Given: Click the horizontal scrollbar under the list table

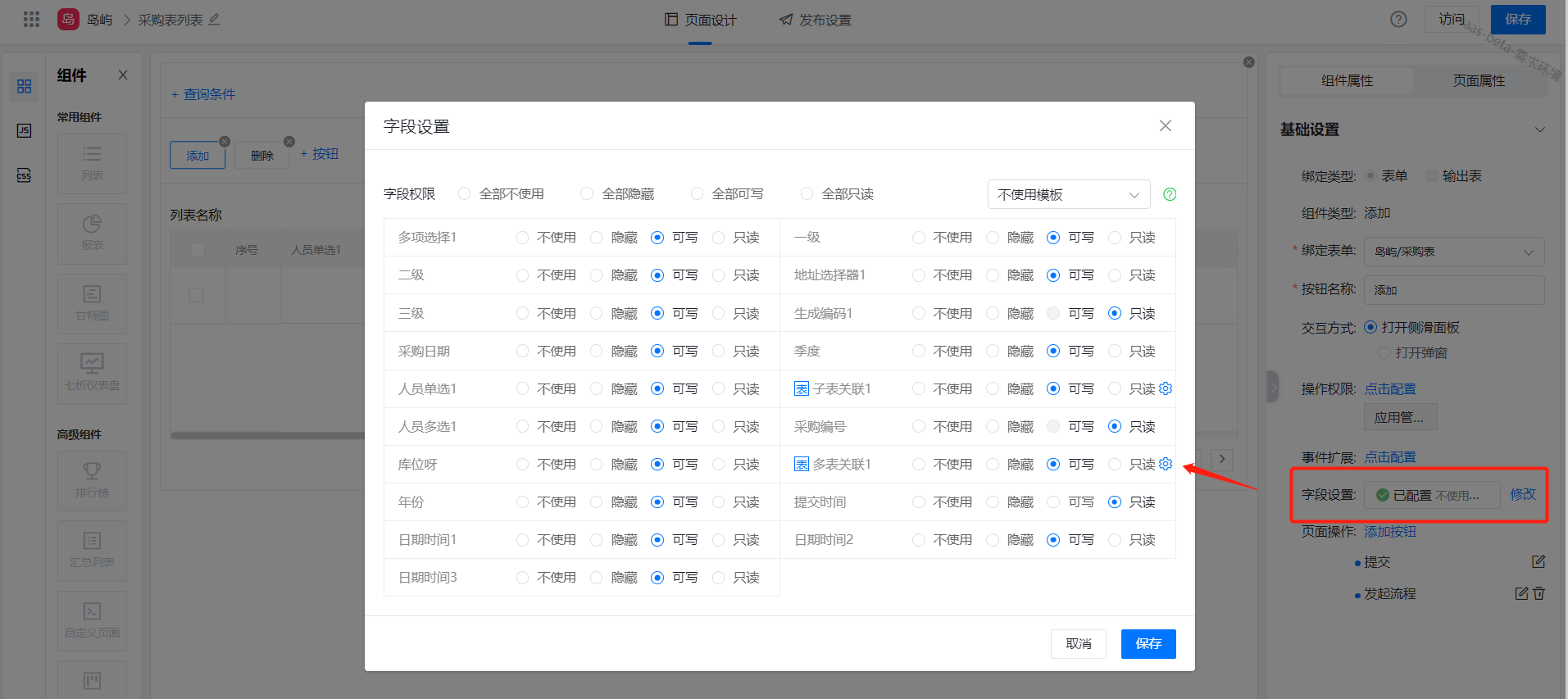Looking at the screenshot, I should [267, 435].
